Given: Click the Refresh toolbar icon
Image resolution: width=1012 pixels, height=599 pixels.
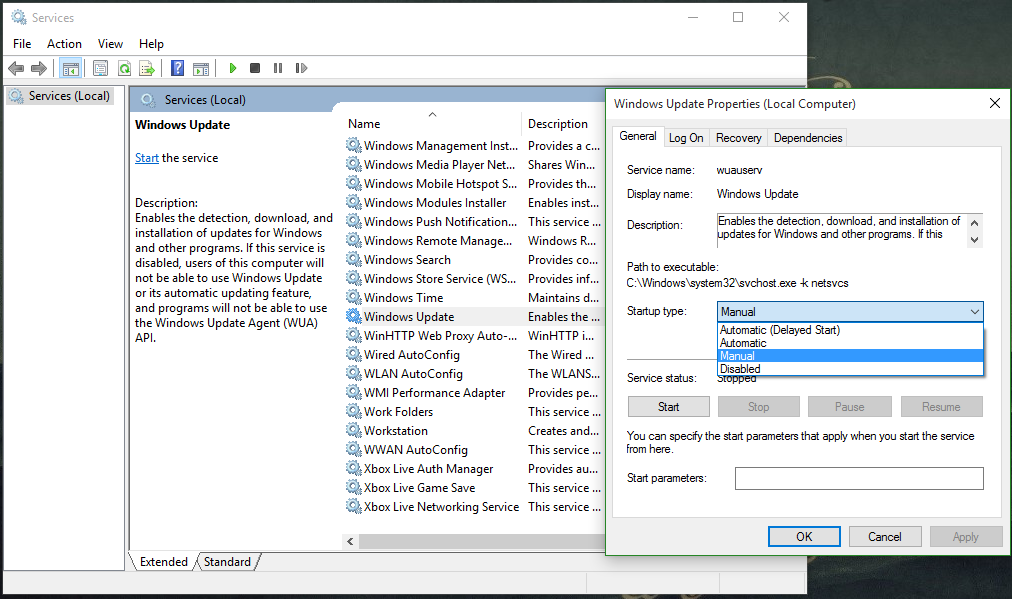Looking at the screenshot, I should (x=124, y=68).
